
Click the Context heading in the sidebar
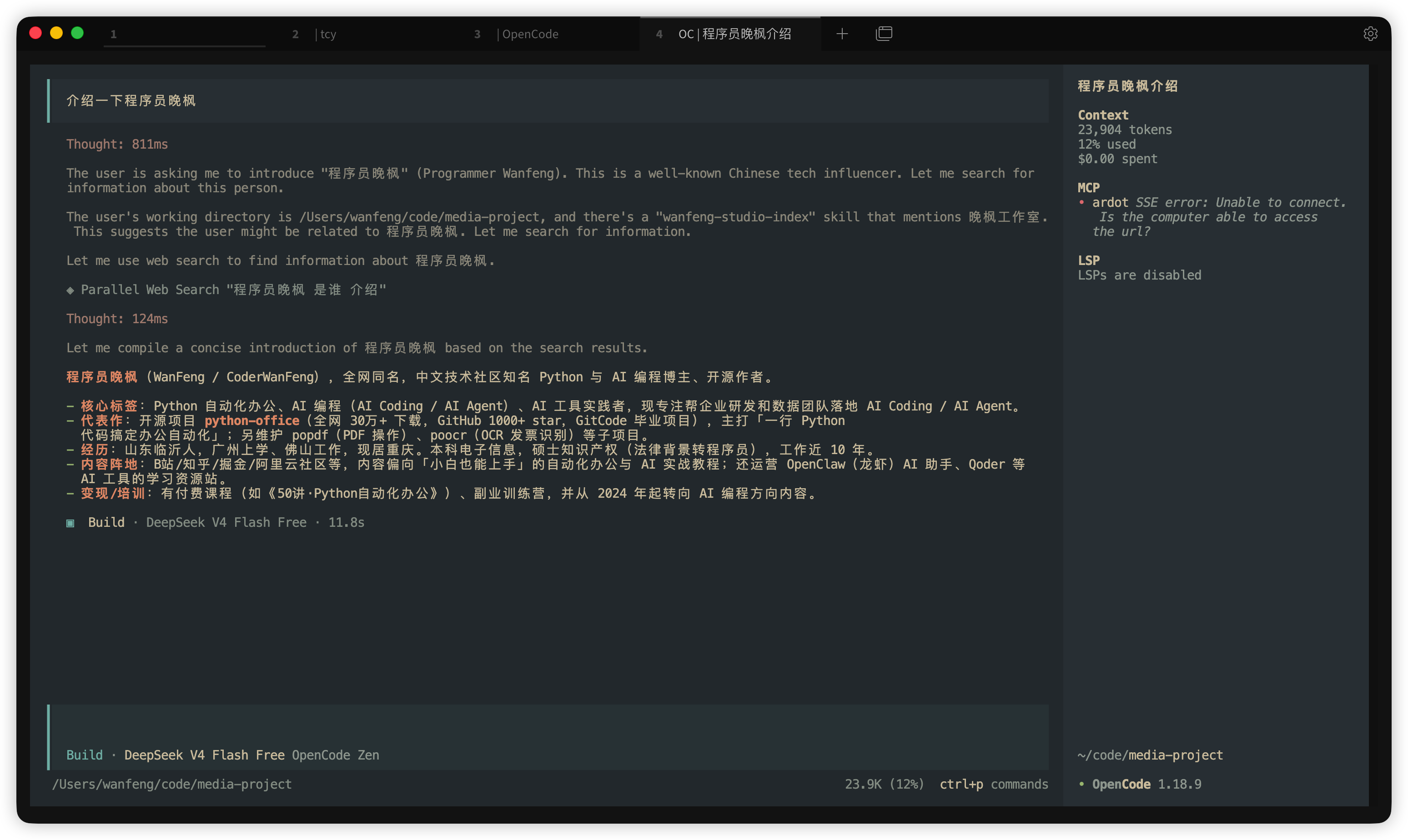(x=1103, y=115)
